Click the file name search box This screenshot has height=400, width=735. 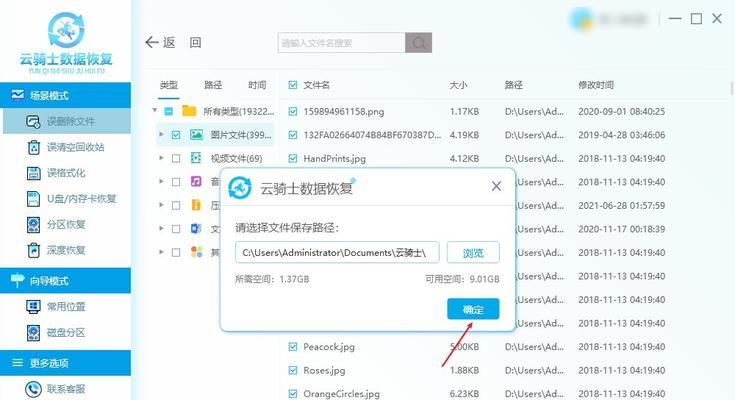pos(341,43)
